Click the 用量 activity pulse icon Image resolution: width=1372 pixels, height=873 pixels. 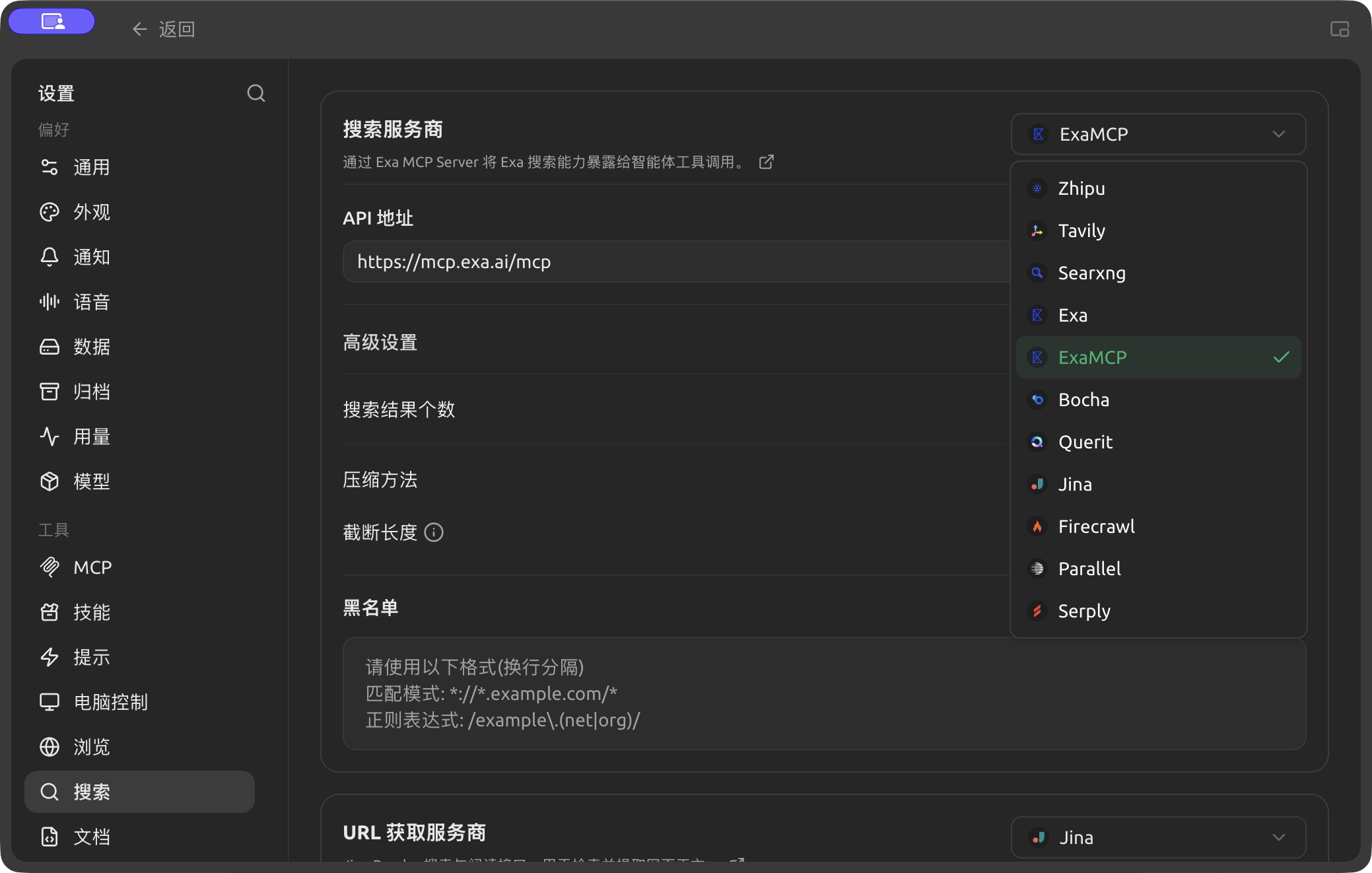(50, 437)
